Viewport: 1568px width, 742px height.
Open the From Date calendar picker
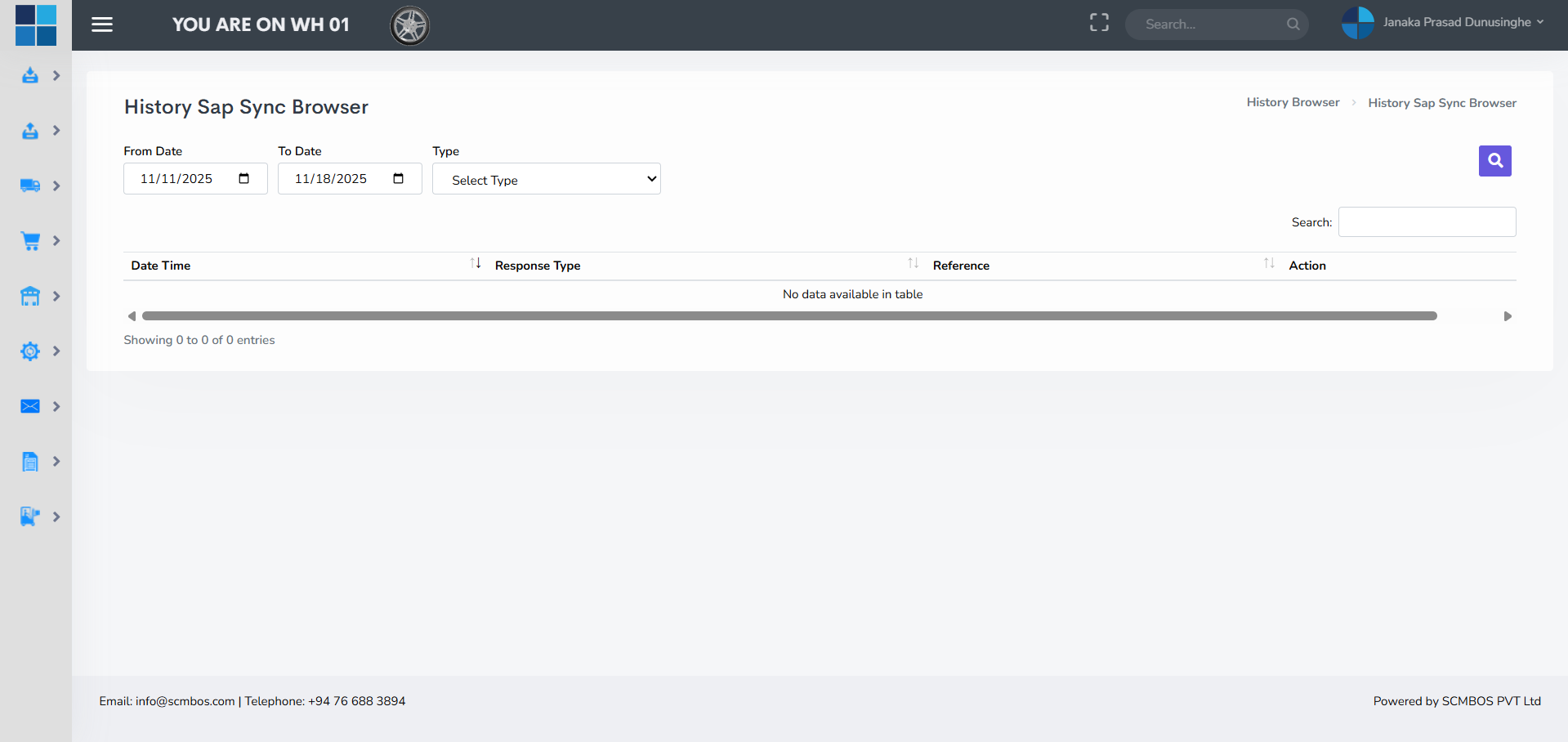[x=243, y=179]
